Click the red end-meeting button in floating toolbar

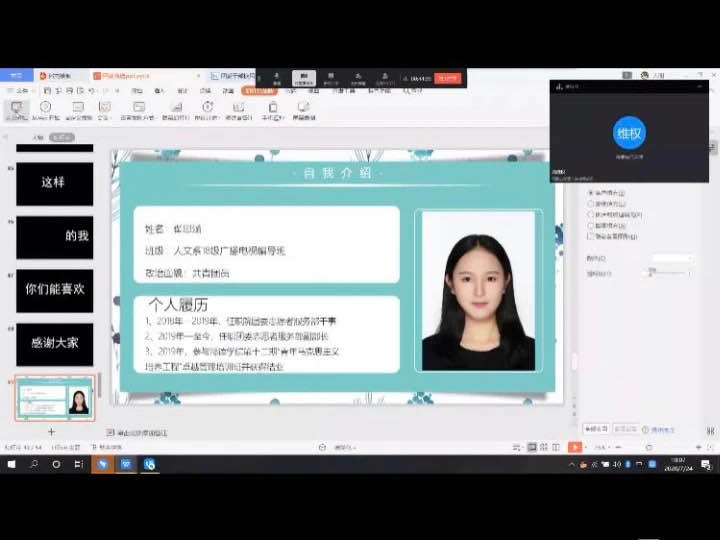pos(448,78)
